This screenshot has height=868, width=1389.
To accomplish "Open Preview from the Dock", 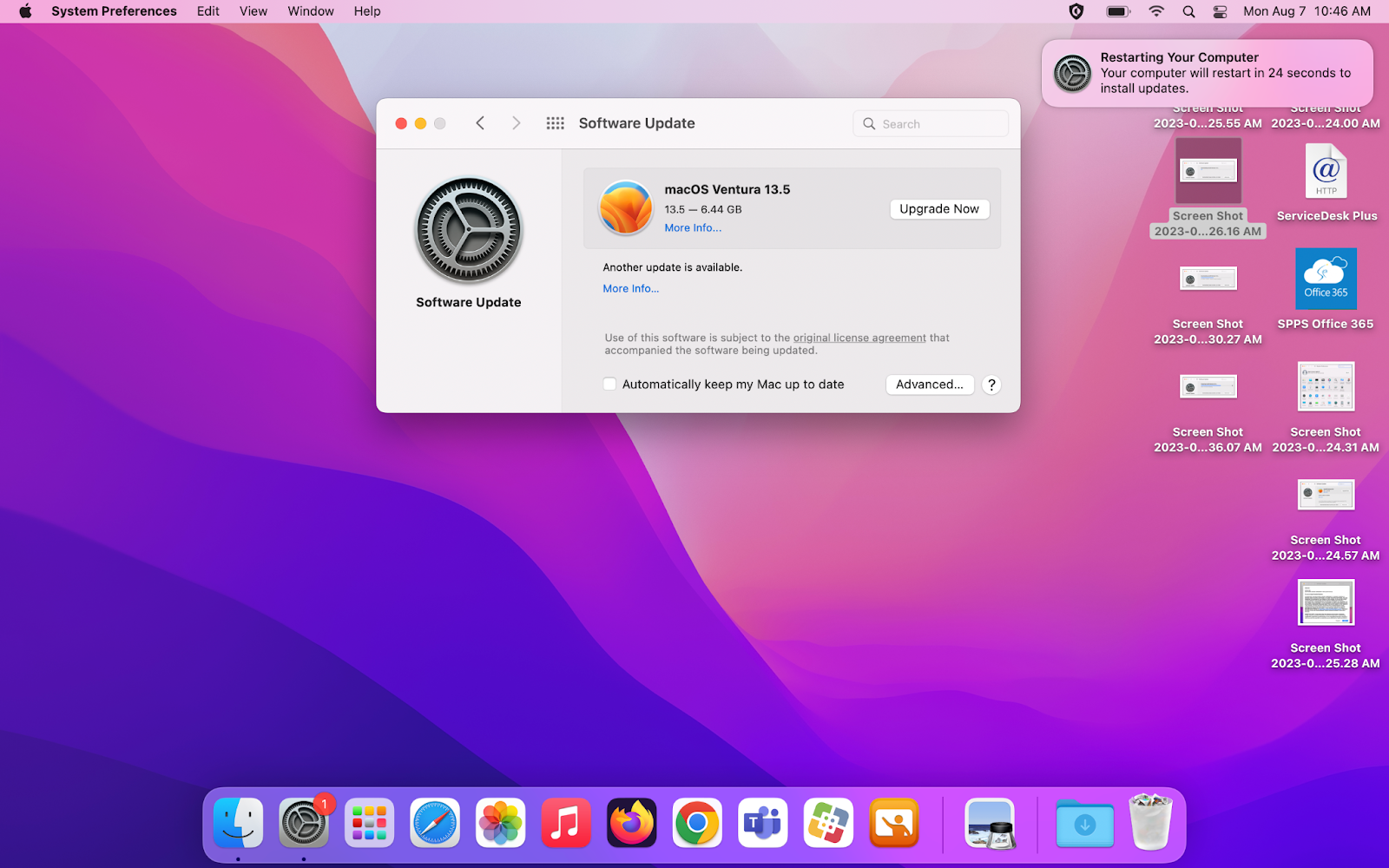I will click(x=990, y=823).
